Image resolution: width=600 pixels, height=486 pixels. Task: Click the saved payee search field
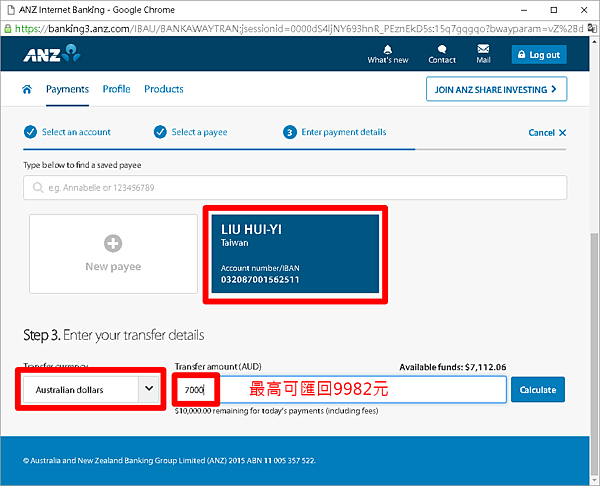(x=295, y=188)
